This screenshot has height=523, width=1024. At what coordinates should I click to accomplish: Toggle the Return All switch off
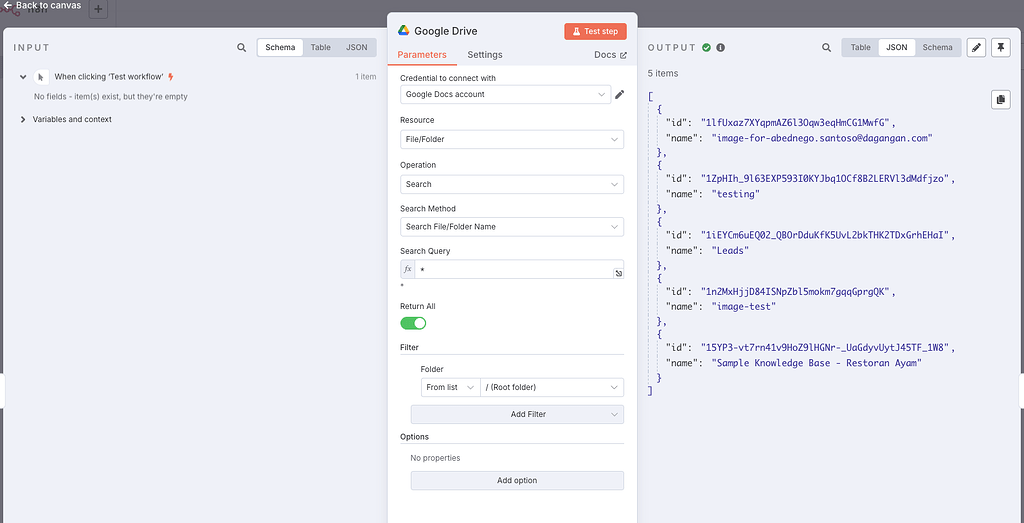click(x=413, y=323)
